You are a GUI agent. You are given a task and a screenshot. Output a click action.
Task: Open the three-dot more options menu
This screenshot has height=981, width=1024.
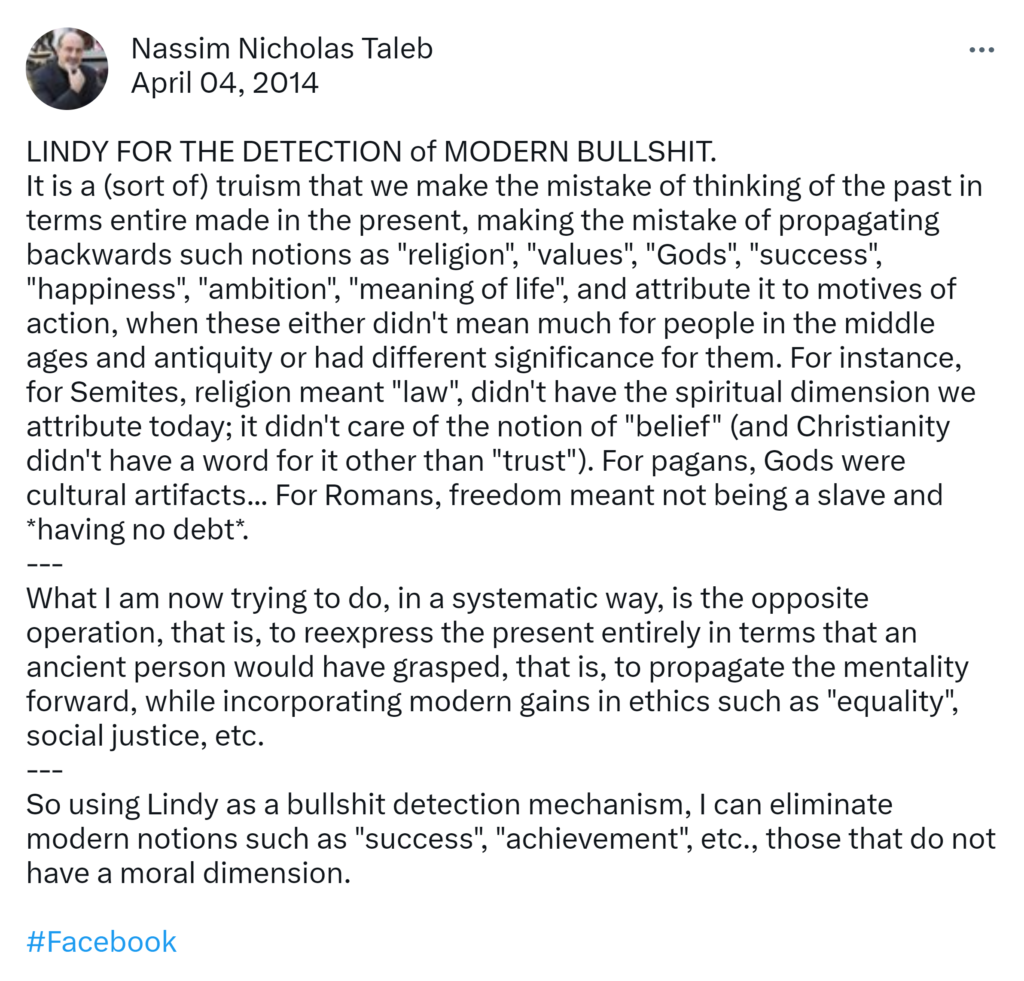click(x=982, y=50)
